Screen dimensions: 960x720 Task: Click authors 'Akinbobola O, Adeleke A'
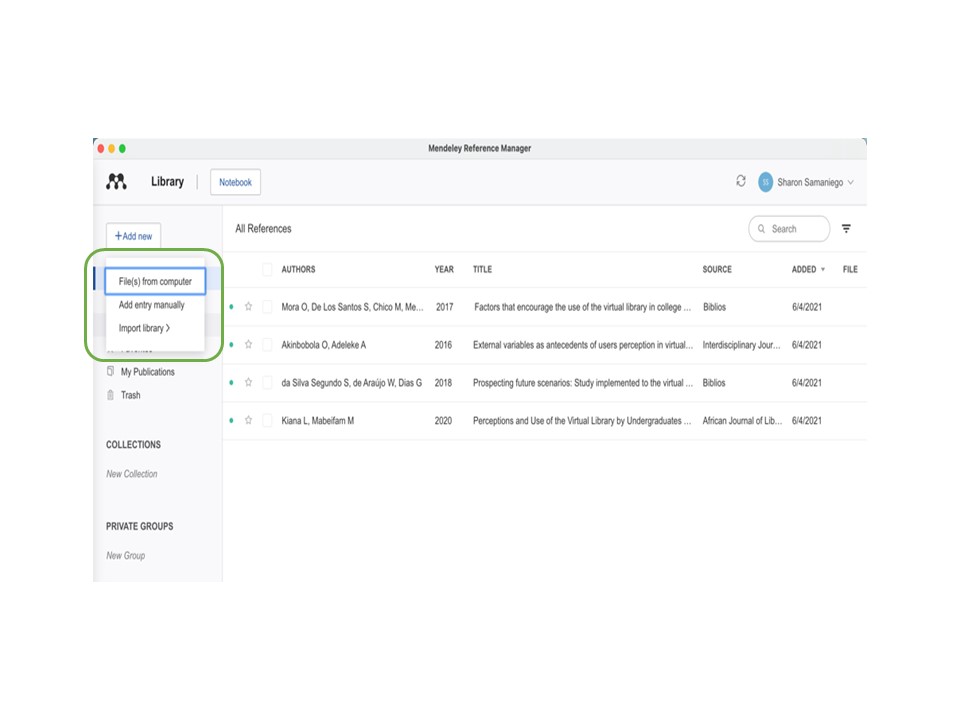[323, 345]
